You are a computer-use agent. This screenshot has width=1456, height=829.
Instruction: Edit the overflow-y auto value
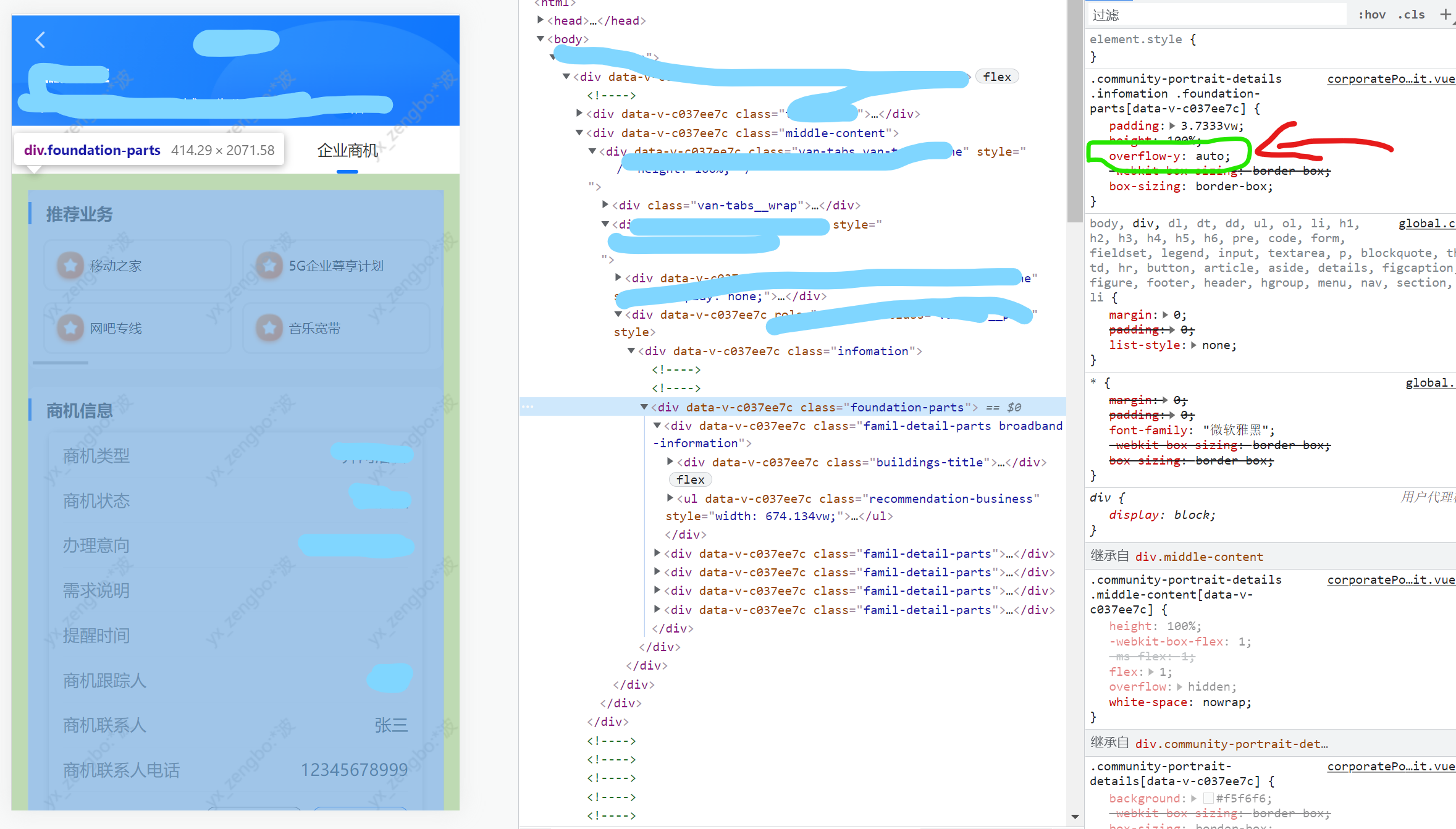click(1212, 156)
